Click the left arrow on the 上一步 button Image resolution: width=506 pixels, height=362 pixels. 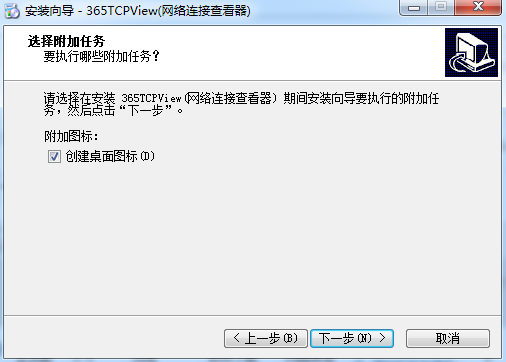pos(236,338)
